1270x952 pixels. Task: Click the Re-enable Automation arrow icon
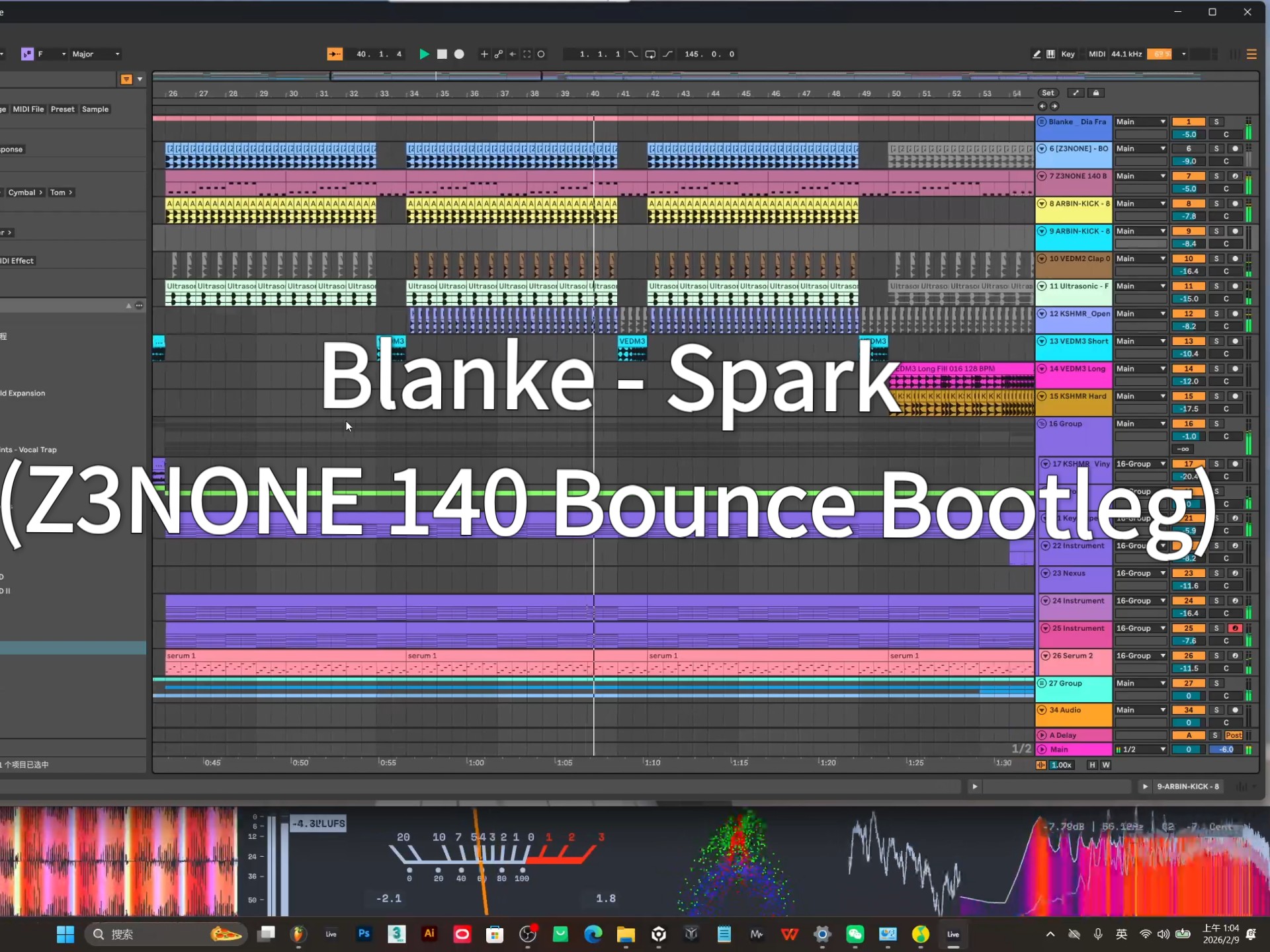513,54
